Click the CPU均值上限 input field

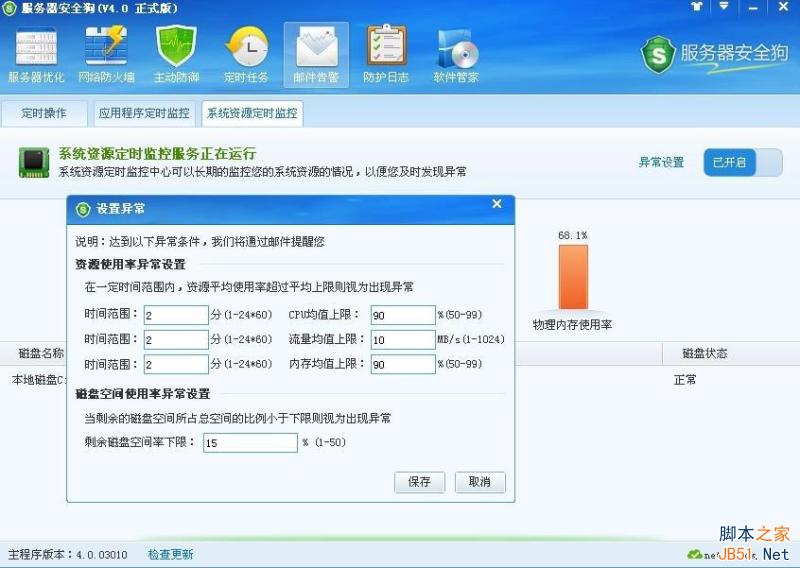[x=403, y=315]
